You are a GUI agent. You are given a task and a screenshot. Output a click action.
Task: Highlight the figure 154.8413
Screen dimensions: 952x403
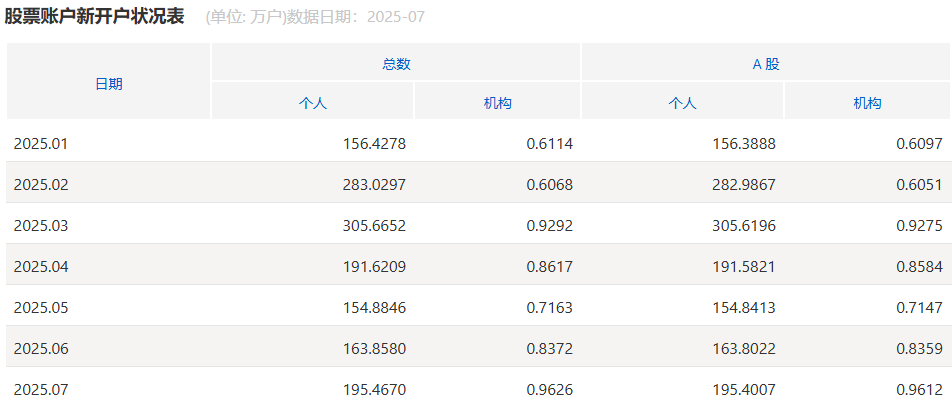click(x=744, y=308)
